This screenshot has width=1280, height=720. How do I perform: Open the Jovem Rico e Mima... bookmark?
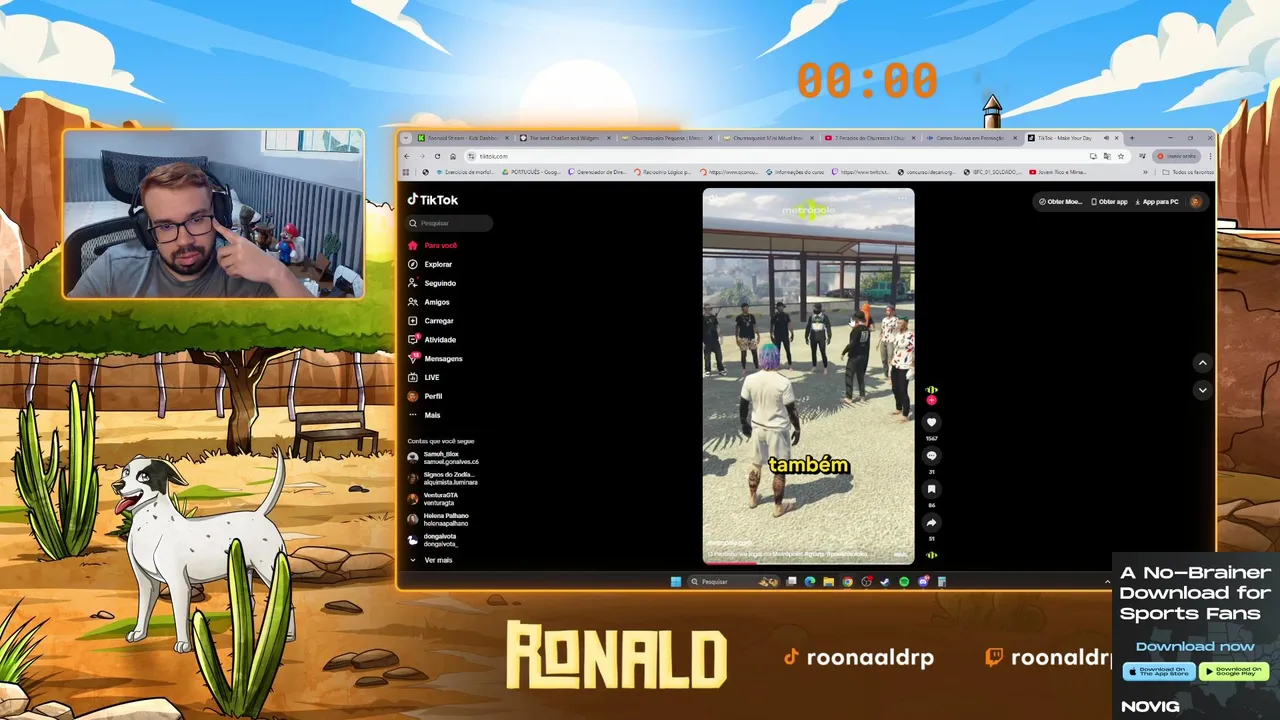coord(1058,172)
